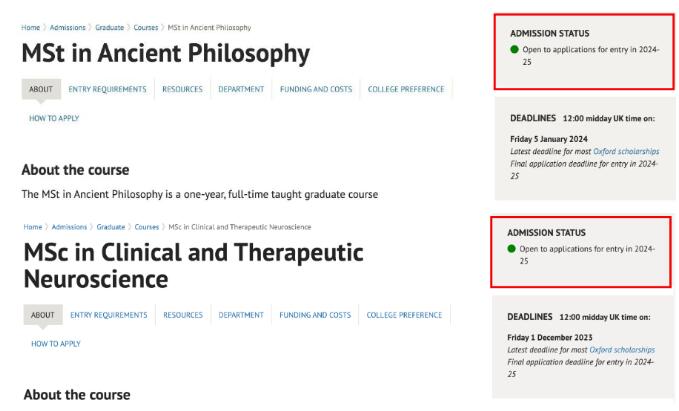Open Resources tab under MSt in Ancient Philosophy
The height and width of the screenshot is (411, 679).
[x=182, y=89]
